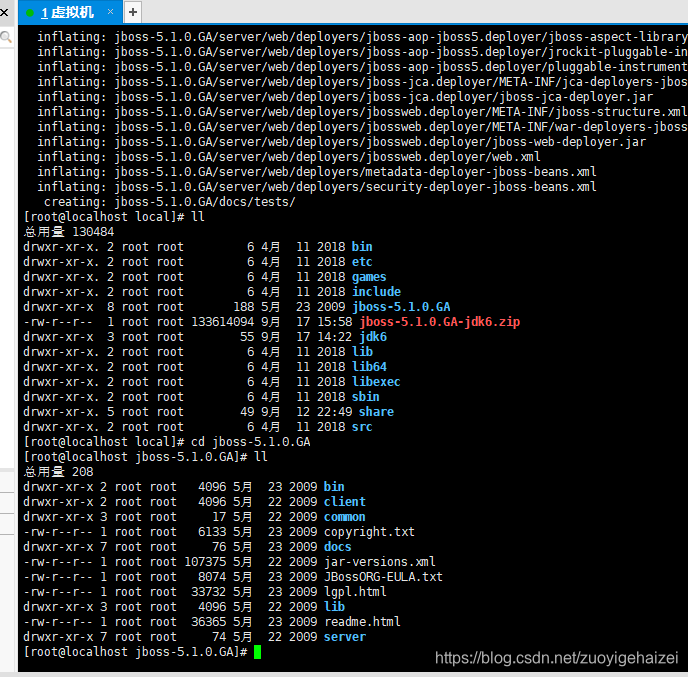Click the 'sbin' directory entry
The image size is (688, 677).
[366, 397]
